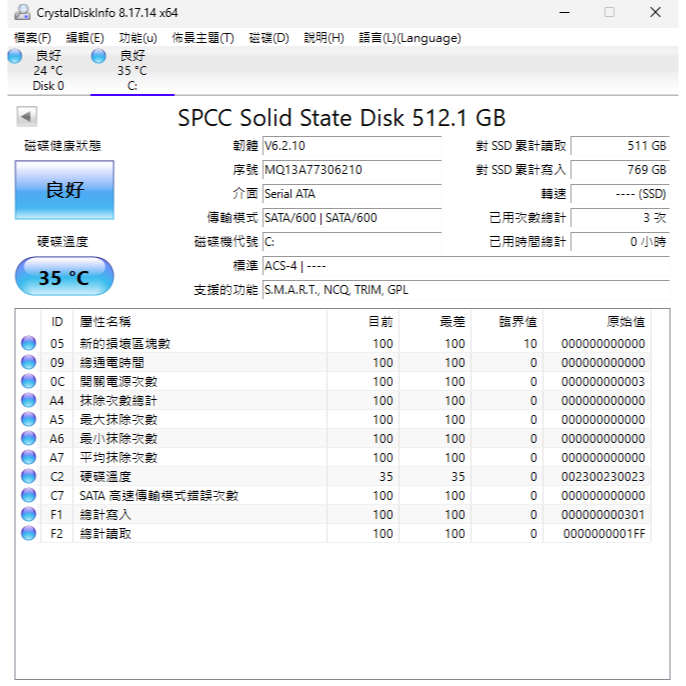Select the Disk 0 drive tab

[x=48, y=70]
